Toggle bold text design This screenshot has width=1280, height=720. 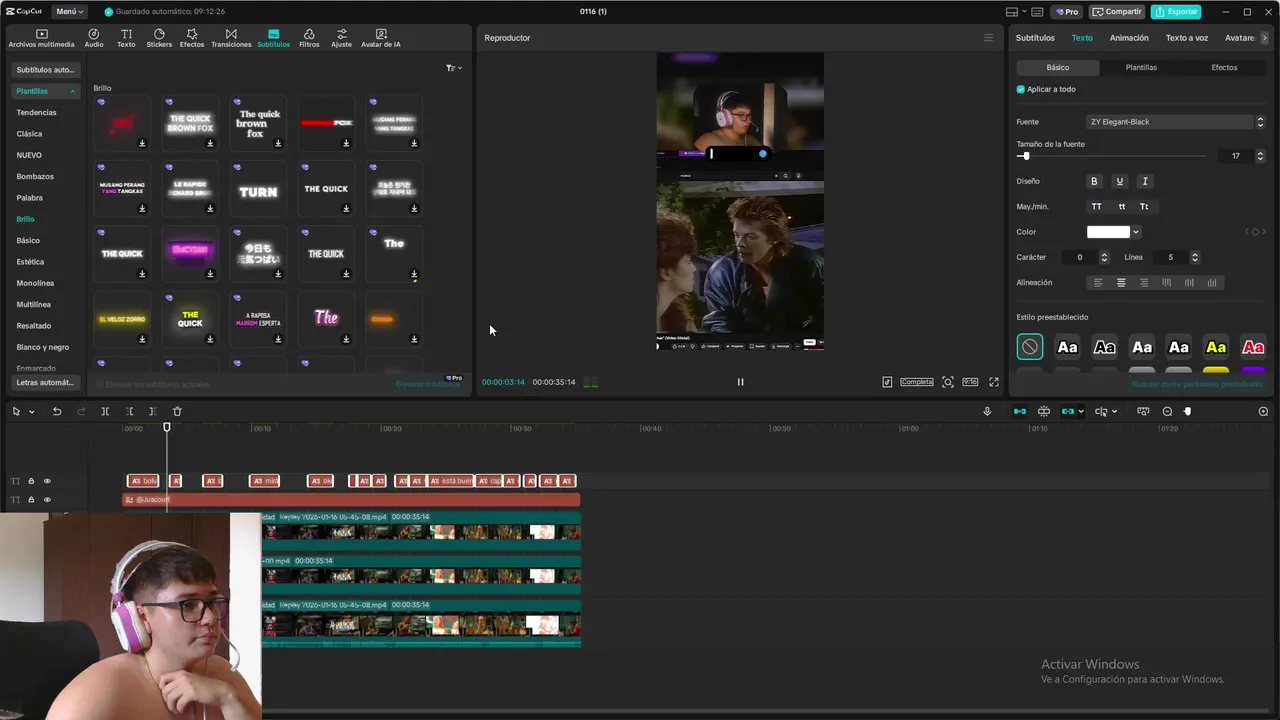(1094, 181)
